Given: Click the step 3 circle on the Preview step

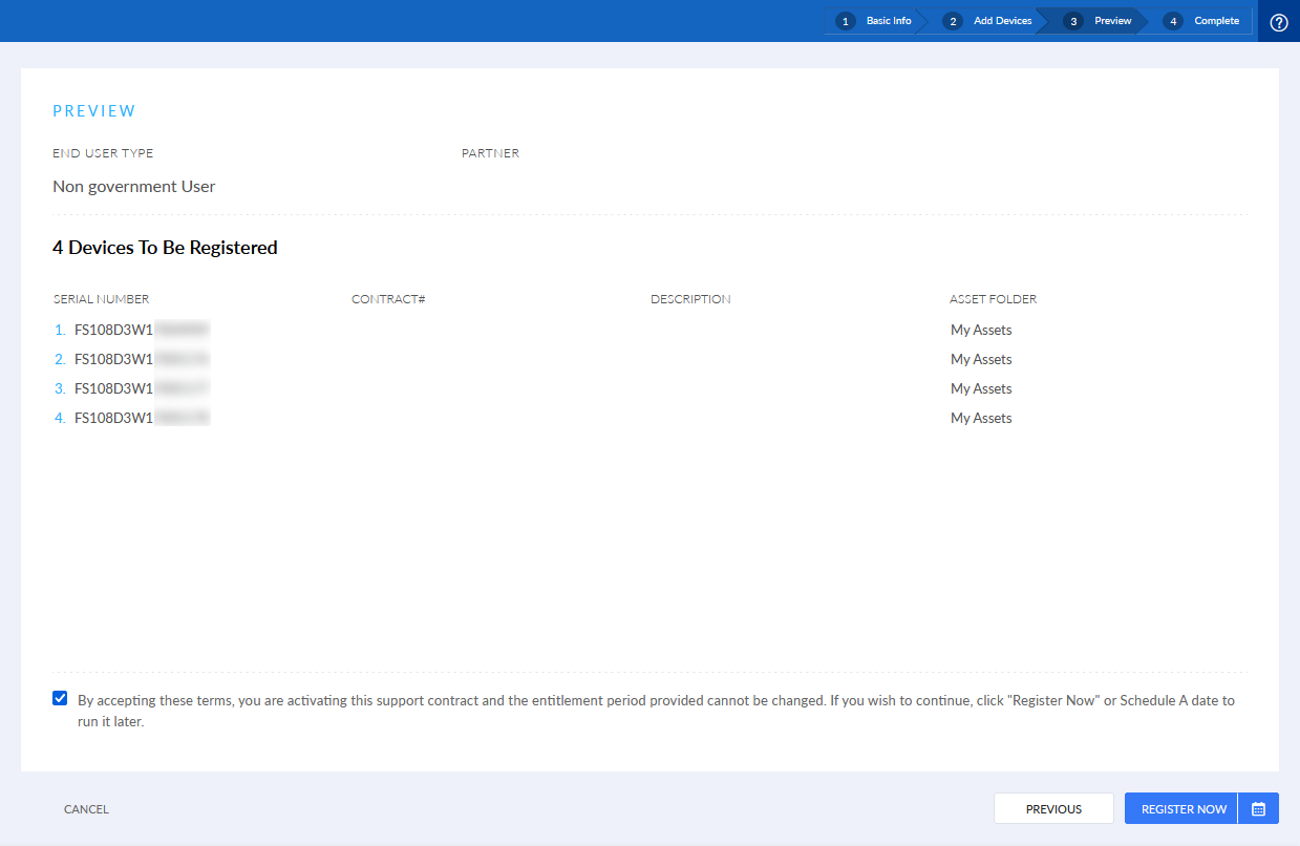Looking at the screenshot, I should (x=1073, y=20).
